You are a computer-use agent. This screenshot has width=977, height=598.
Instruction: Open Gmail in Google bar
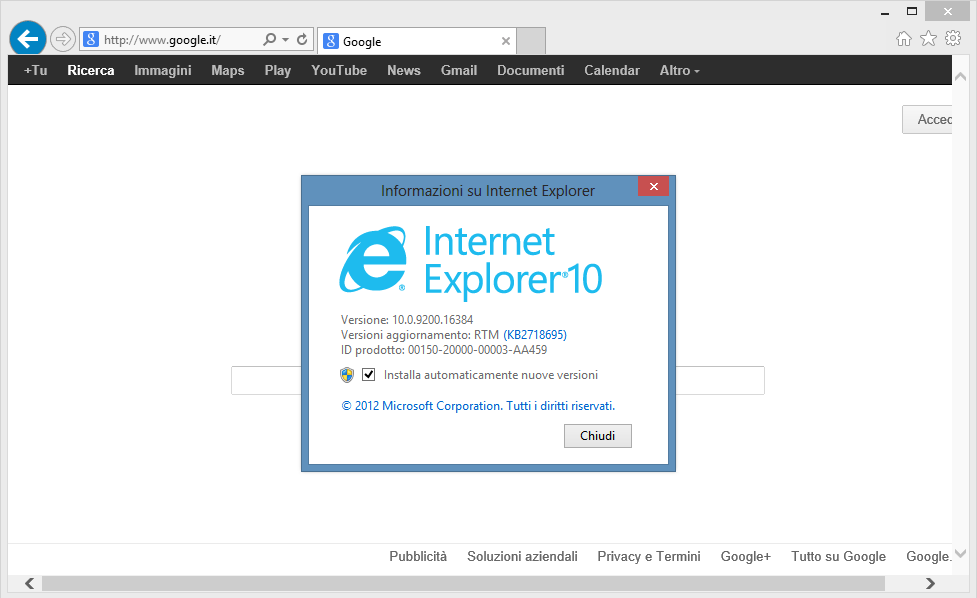(x=459, y=70)
